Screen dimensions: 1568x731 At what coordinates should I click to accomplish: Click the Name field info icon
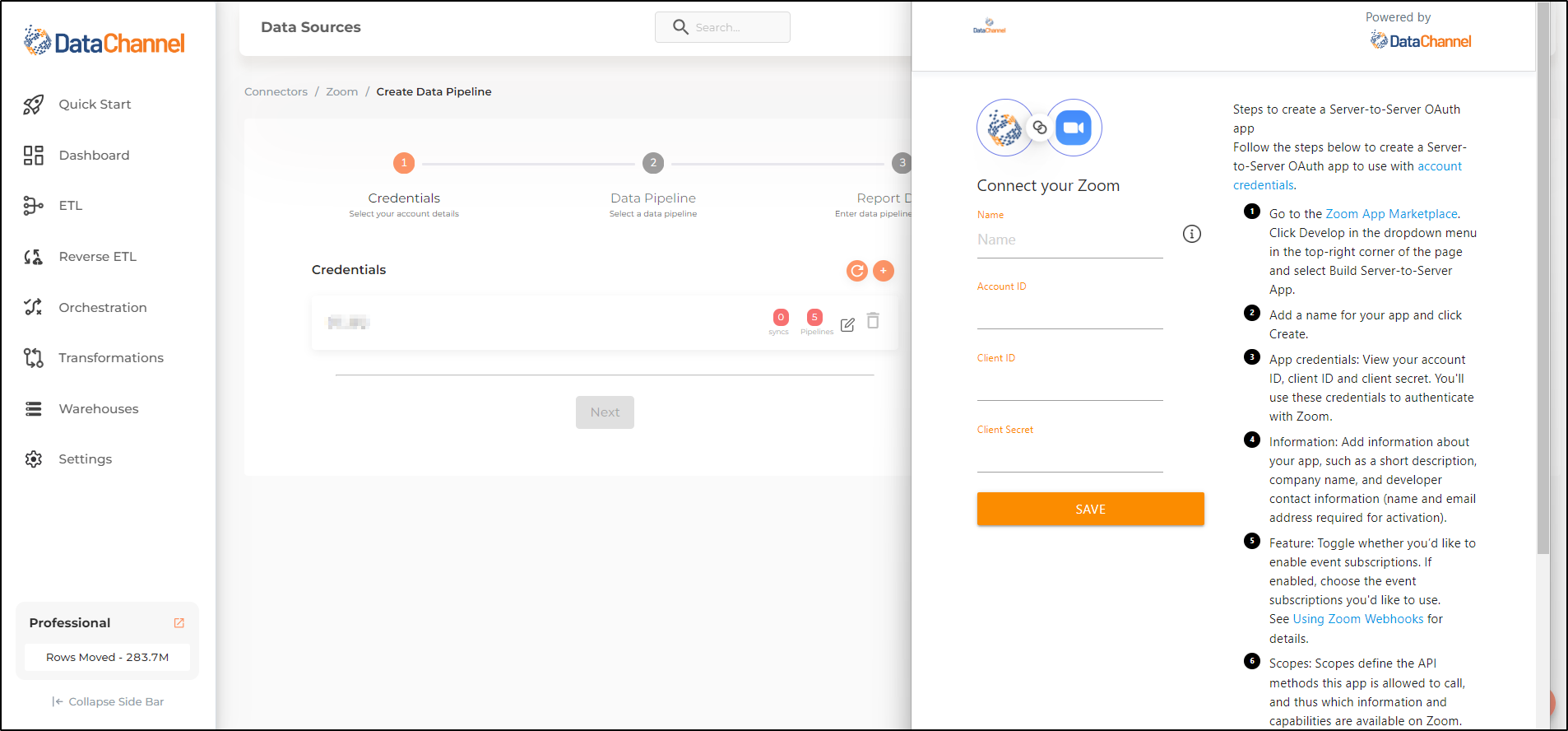click(x=1192, y=234)
